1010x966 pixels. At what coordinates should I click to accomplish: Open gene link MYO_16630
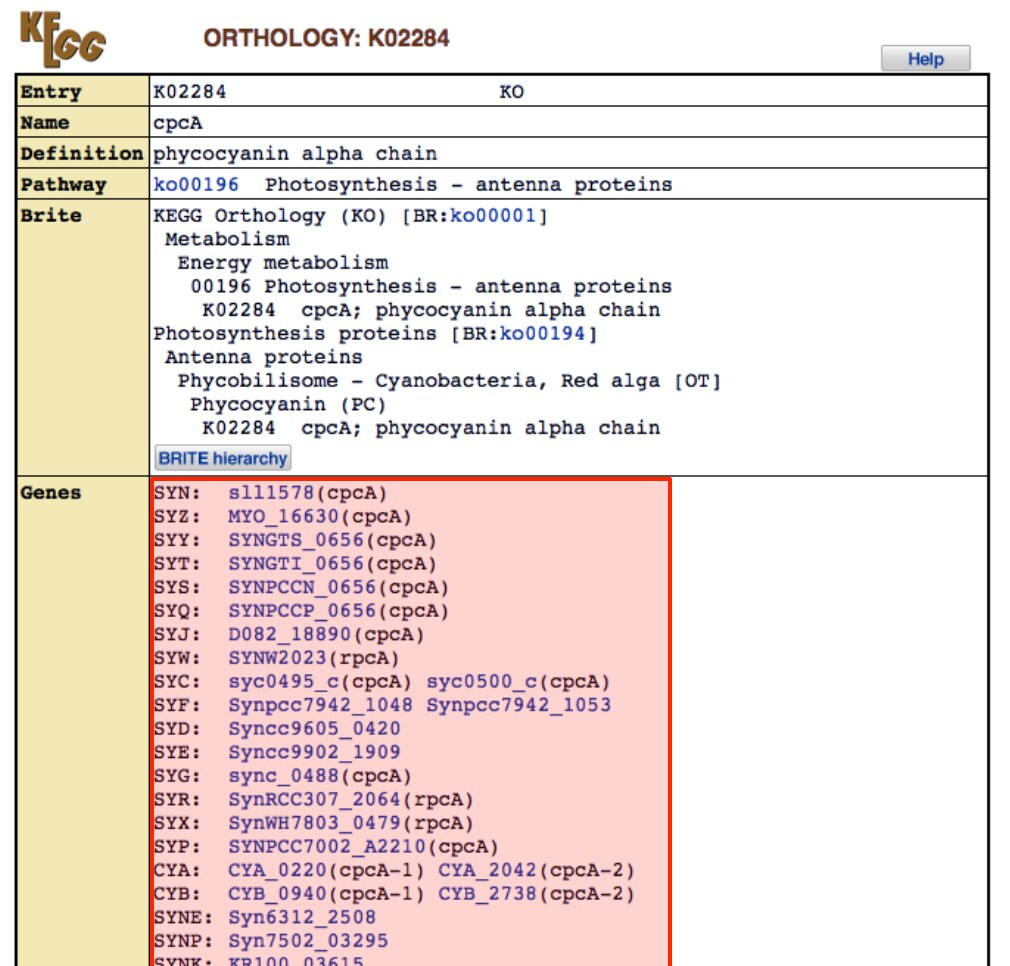pos(283,516)
